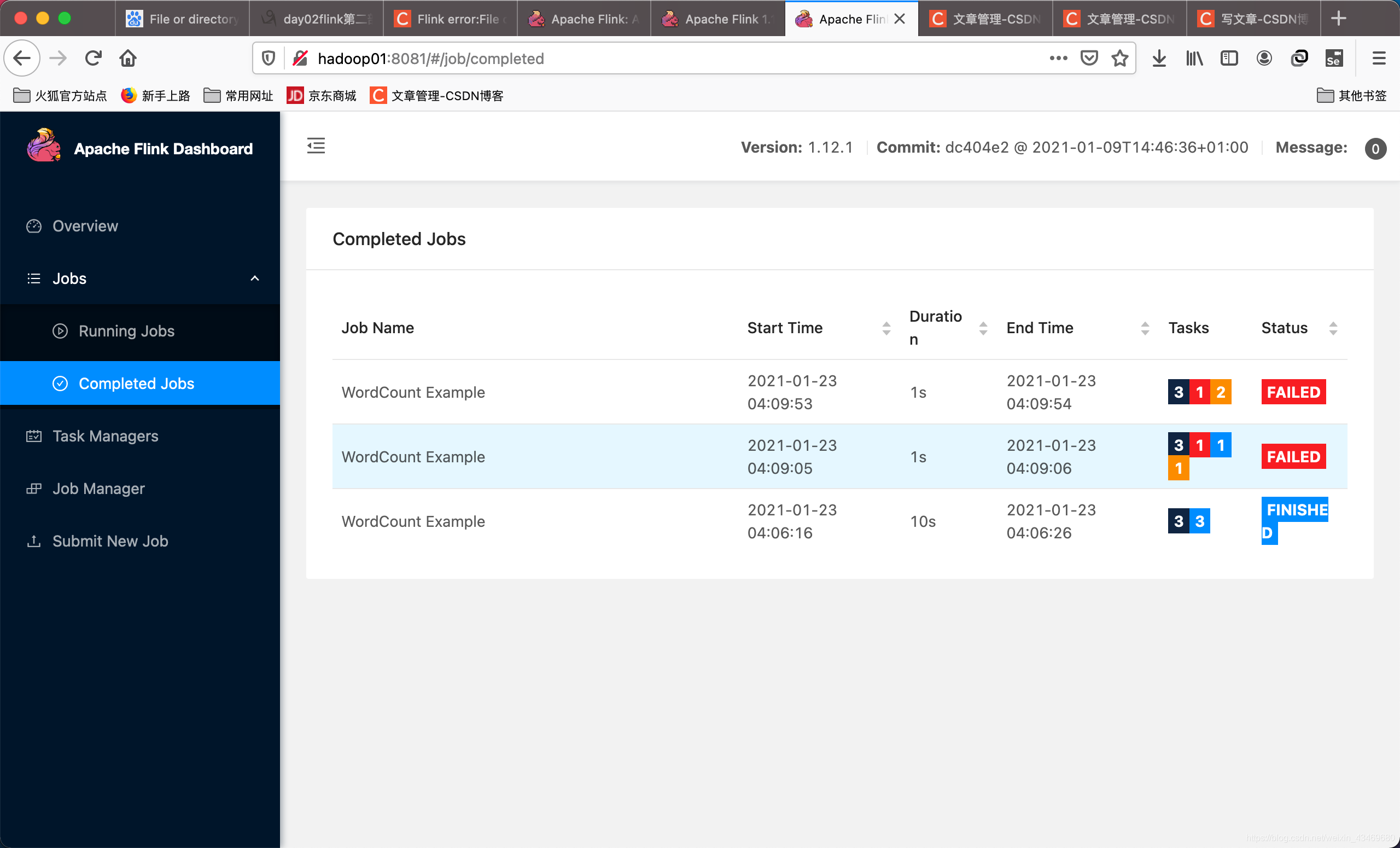Click the Apache Flink squirrel logo
This screenshot has width=1400, height=848.
[44, 146]
